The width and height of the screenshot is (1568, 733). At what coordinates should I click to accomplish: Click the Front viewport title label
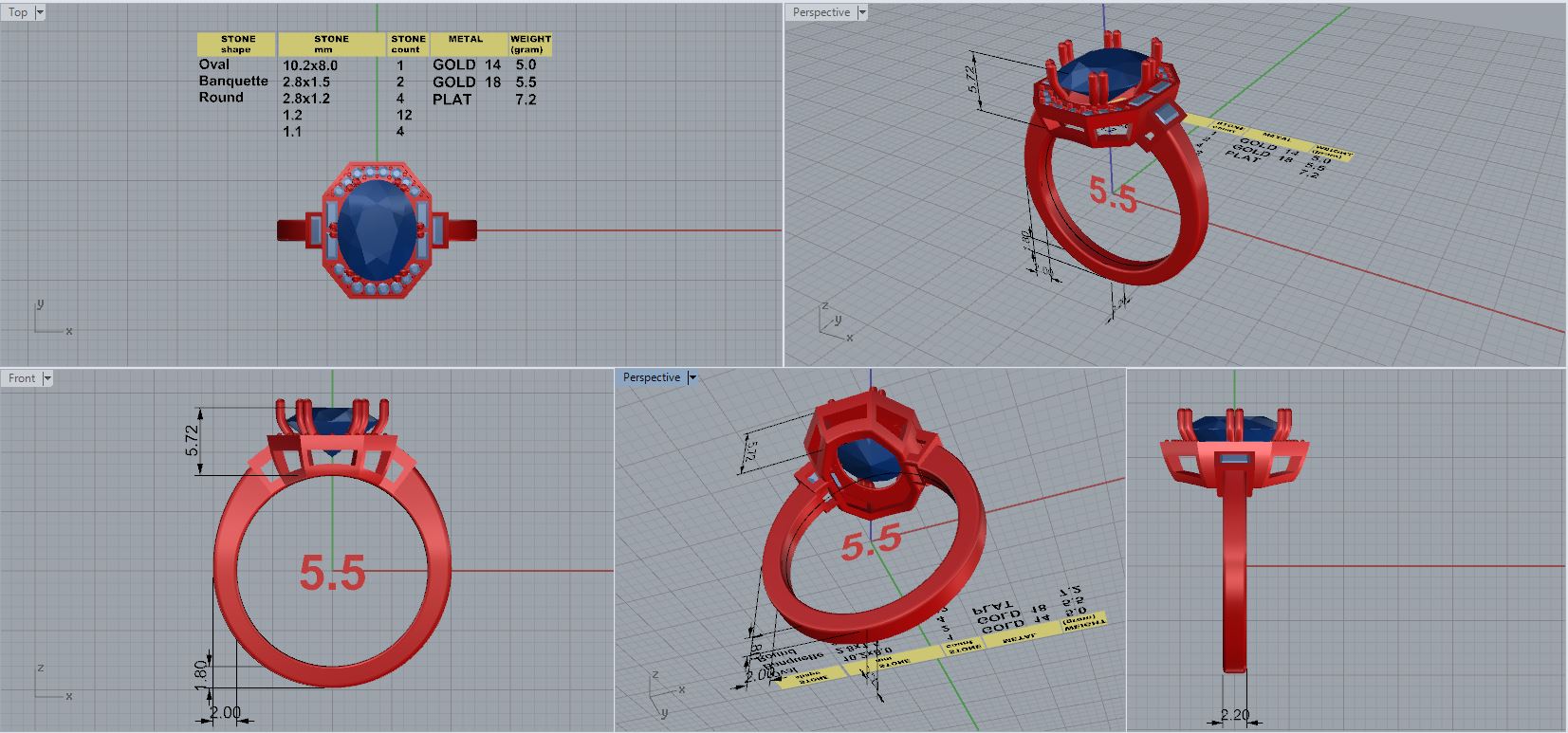(22, 378)
